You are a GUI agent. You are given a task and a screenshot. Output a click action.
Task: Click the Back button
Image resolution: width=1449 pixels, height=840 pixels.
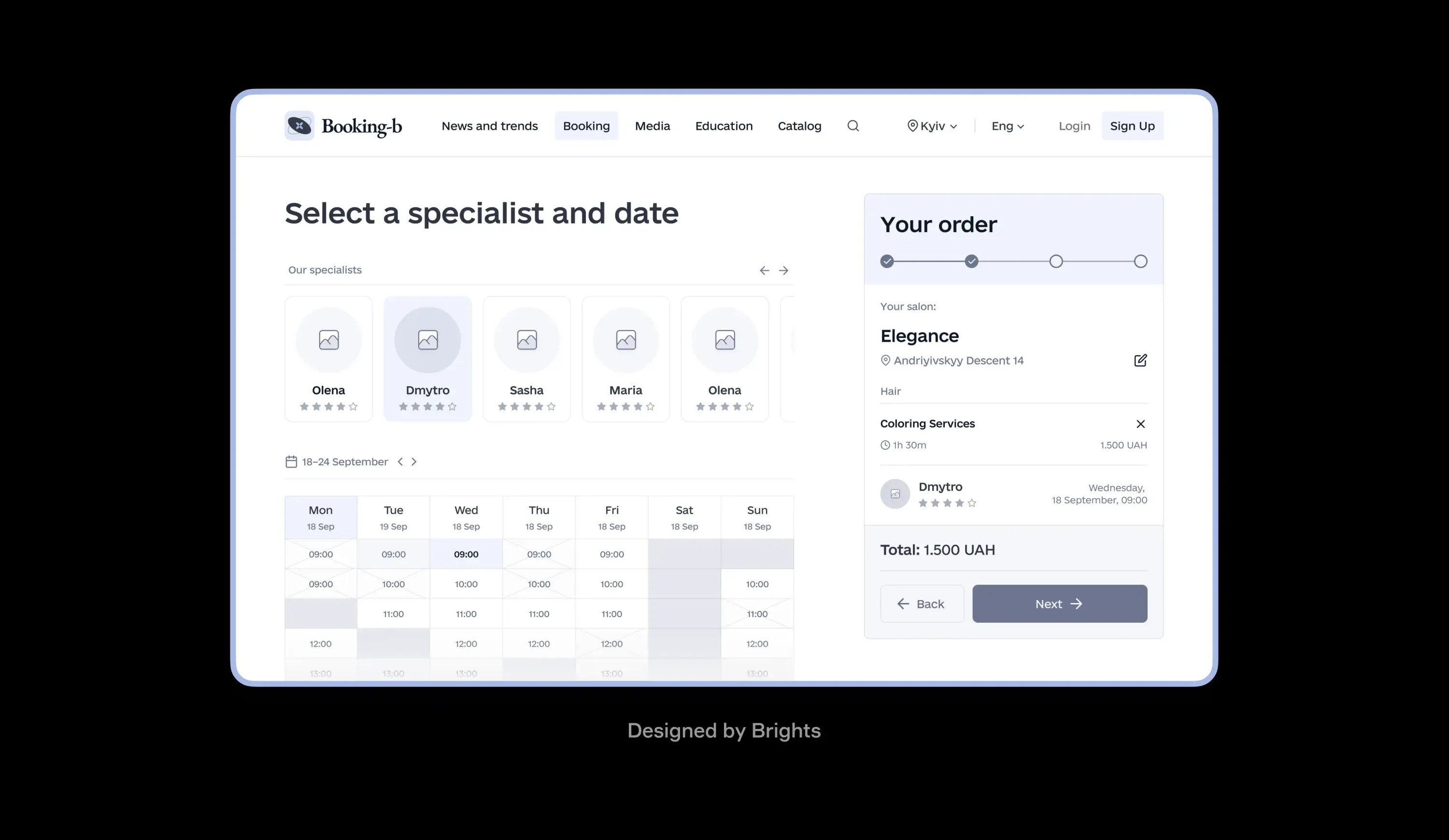(x=923, y=604)
